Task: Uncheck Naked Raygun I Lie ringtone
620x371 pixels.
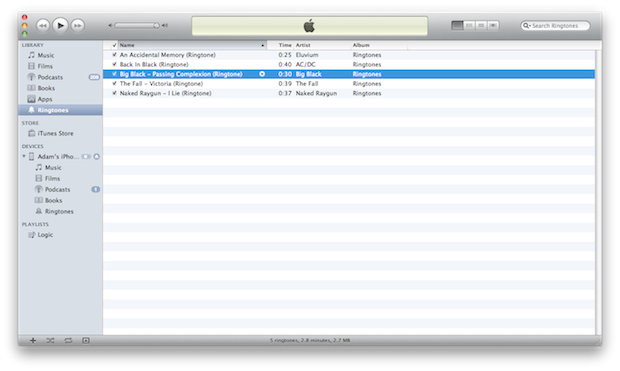Action: pyautogui.click(x=114, y=93)
